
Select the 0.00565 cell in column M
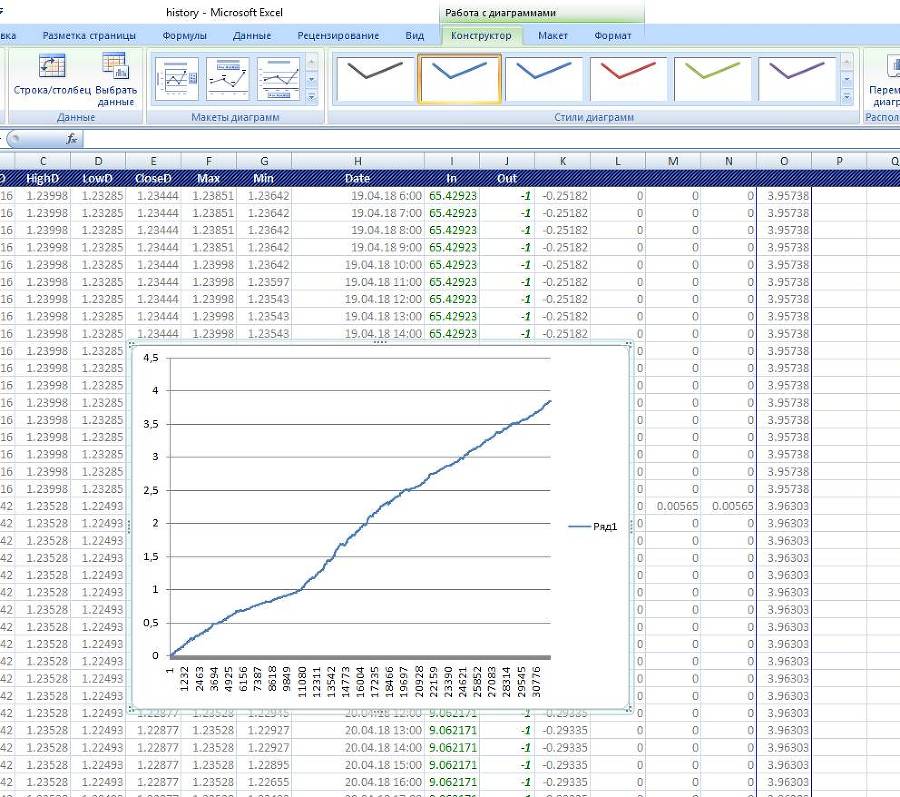point(673,506)
